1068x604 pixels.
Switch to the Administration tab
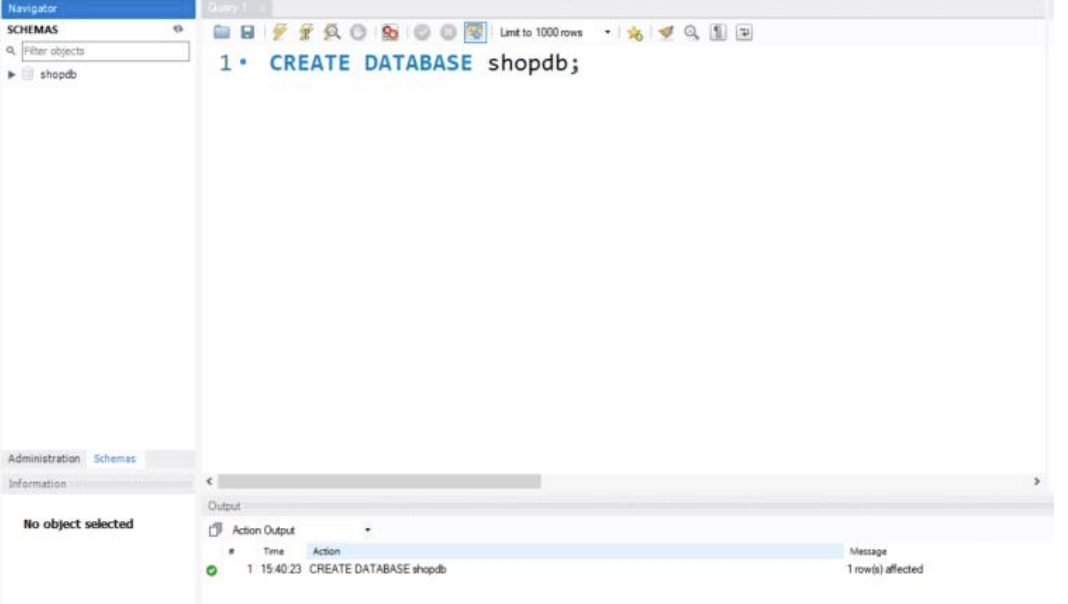[x=44, y=458]
